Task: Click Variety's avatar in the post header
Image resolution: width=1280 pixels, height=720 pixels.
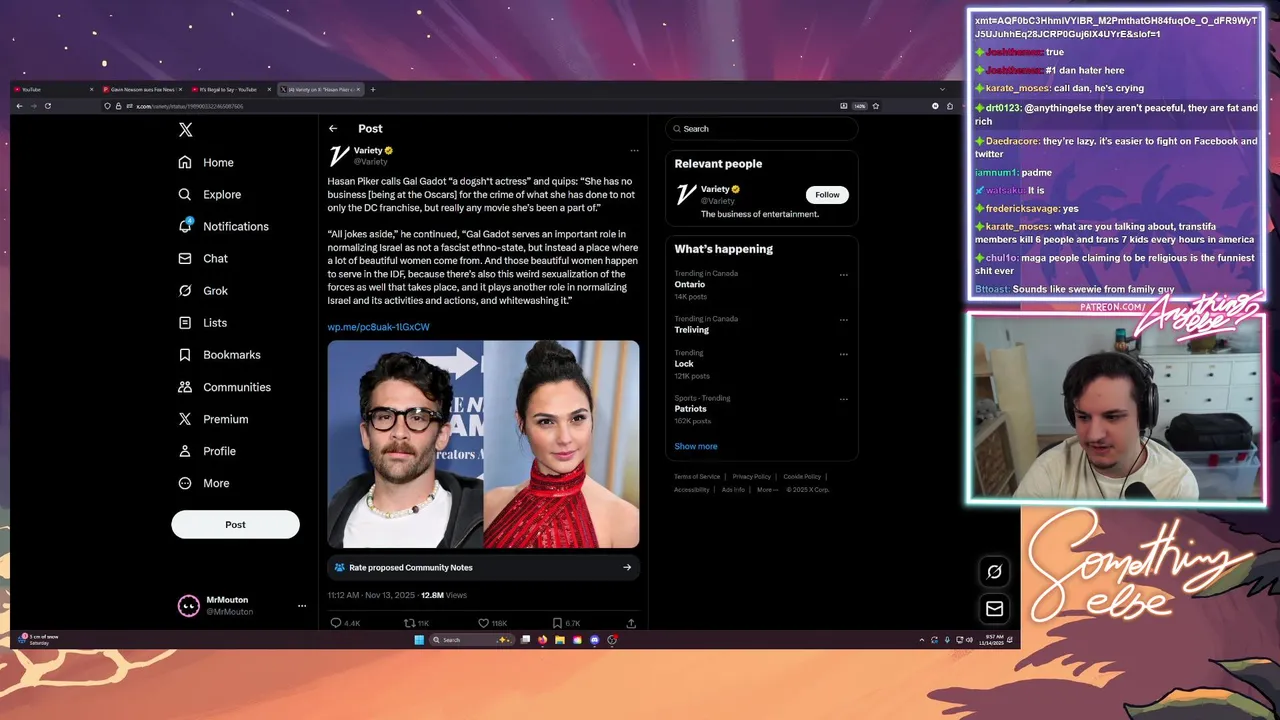Action: (x=339, y=155)
